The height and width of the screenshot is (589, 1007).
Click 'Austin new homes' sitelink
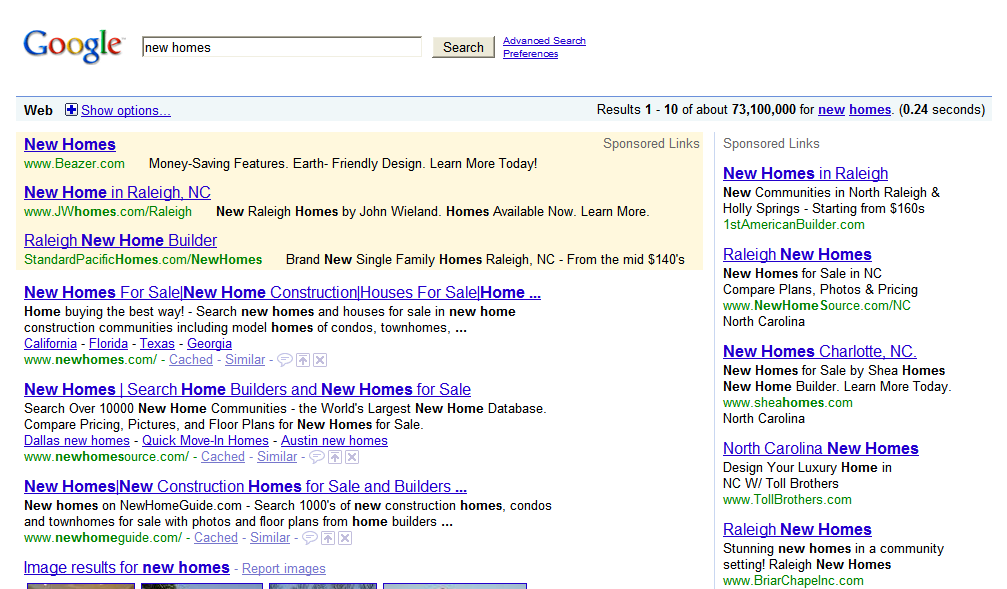point(334,441)
